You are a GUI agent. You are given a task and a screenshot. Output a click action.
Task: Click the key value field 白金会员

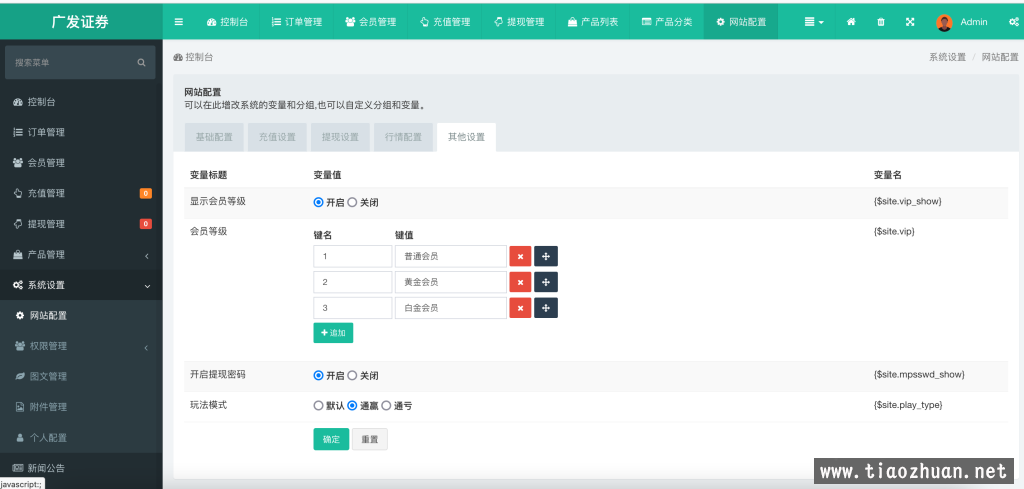pyautogui.click(x=451, y=308)
